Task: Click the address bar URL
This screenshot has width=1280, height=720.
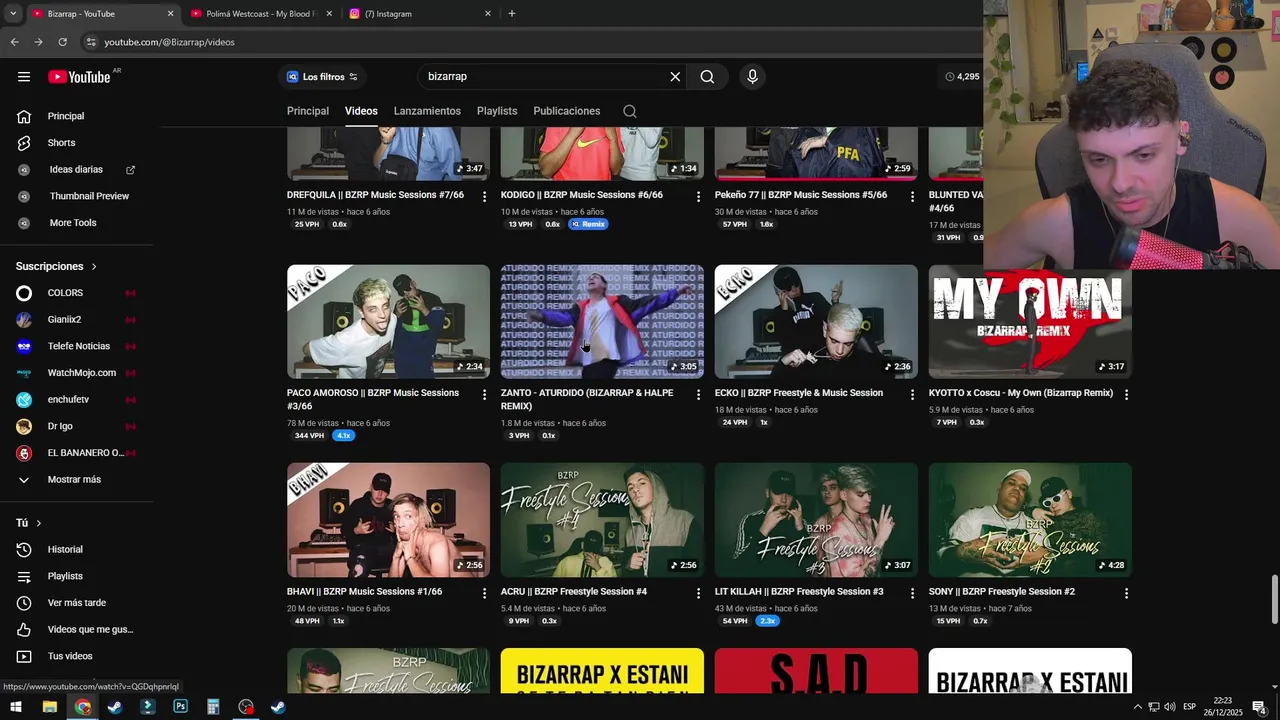Action: (169, 42)
